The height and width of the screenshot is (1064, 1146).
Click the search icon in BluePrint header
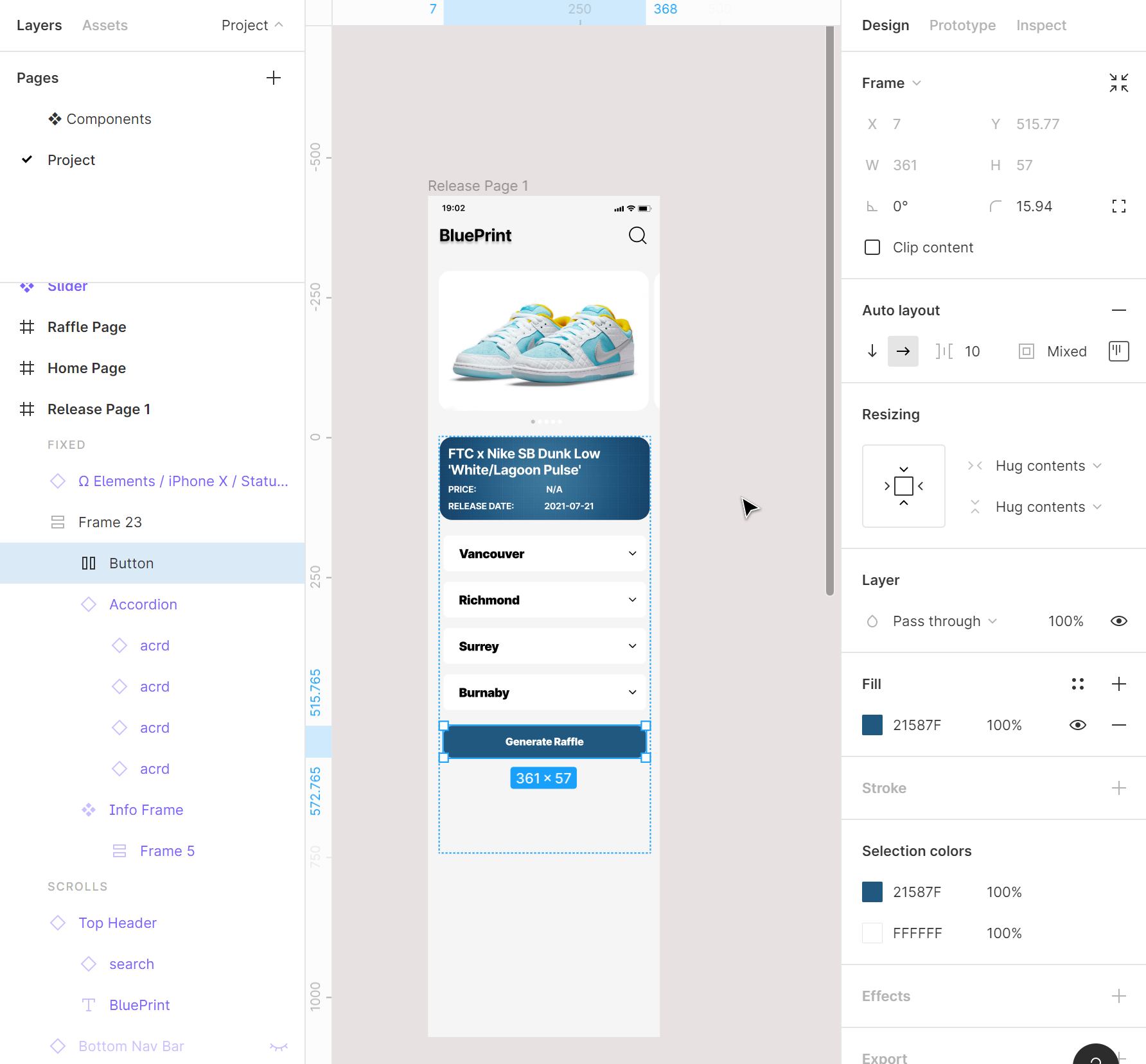point(637,236)
